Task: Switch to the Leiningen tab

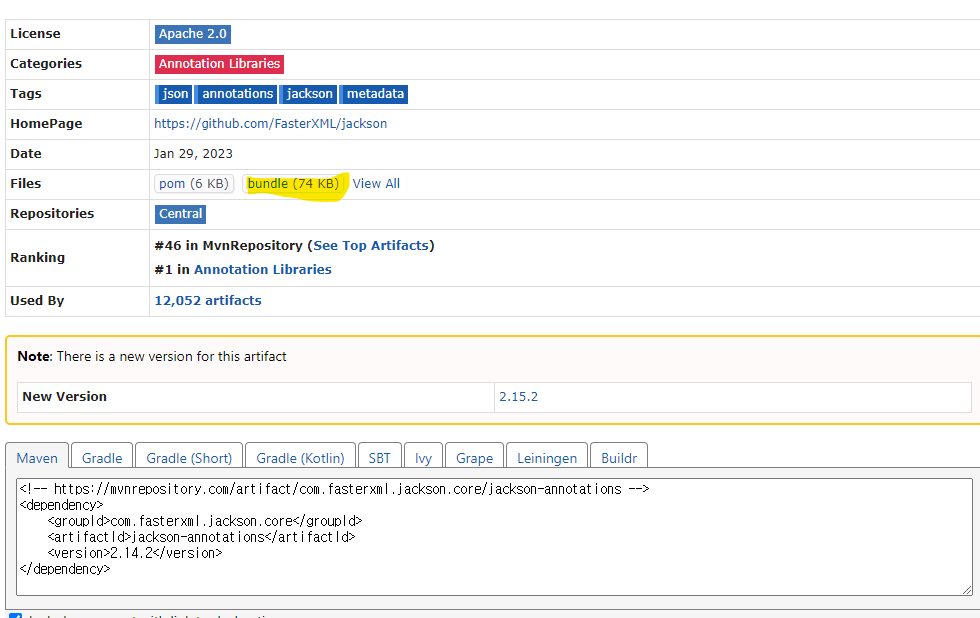Action: click(x=547, y=458)
